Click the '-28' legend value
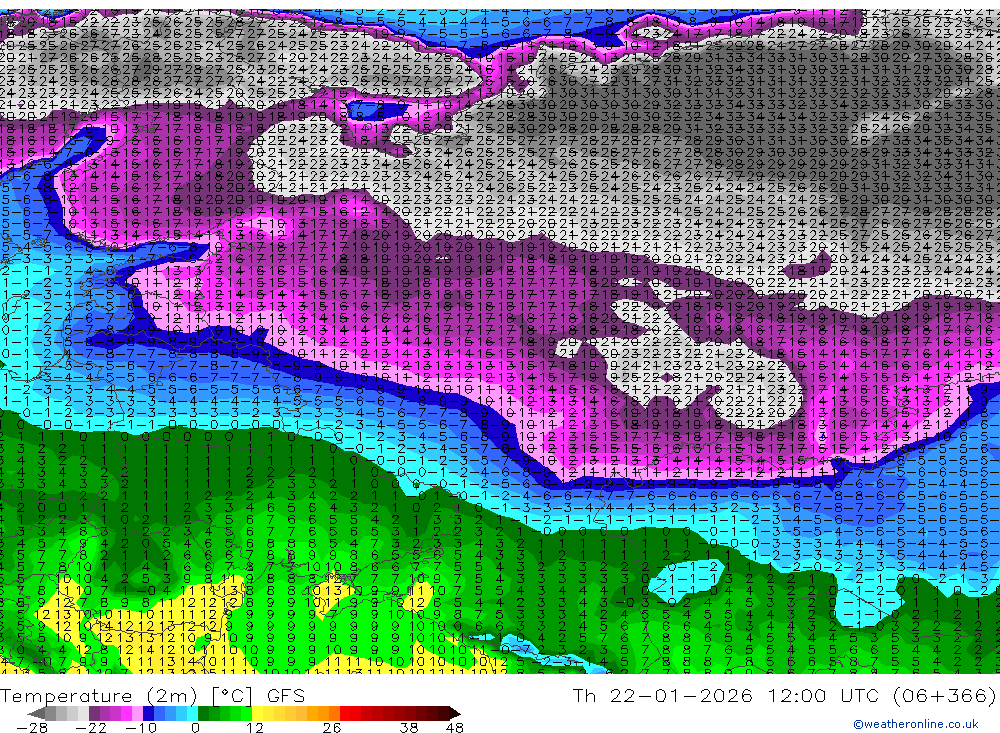Image resolution: width=1000 pixels, height=733 pixels. [32, 727]
